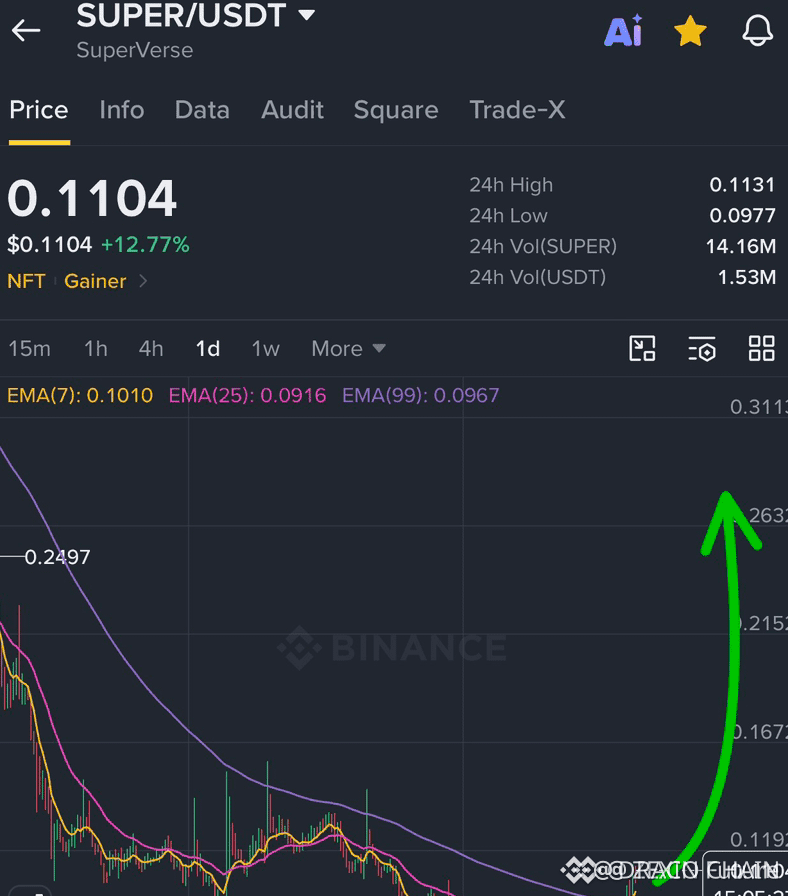
Task: Tap the 24h High value 0.1131
Action: tap(742, 185)
